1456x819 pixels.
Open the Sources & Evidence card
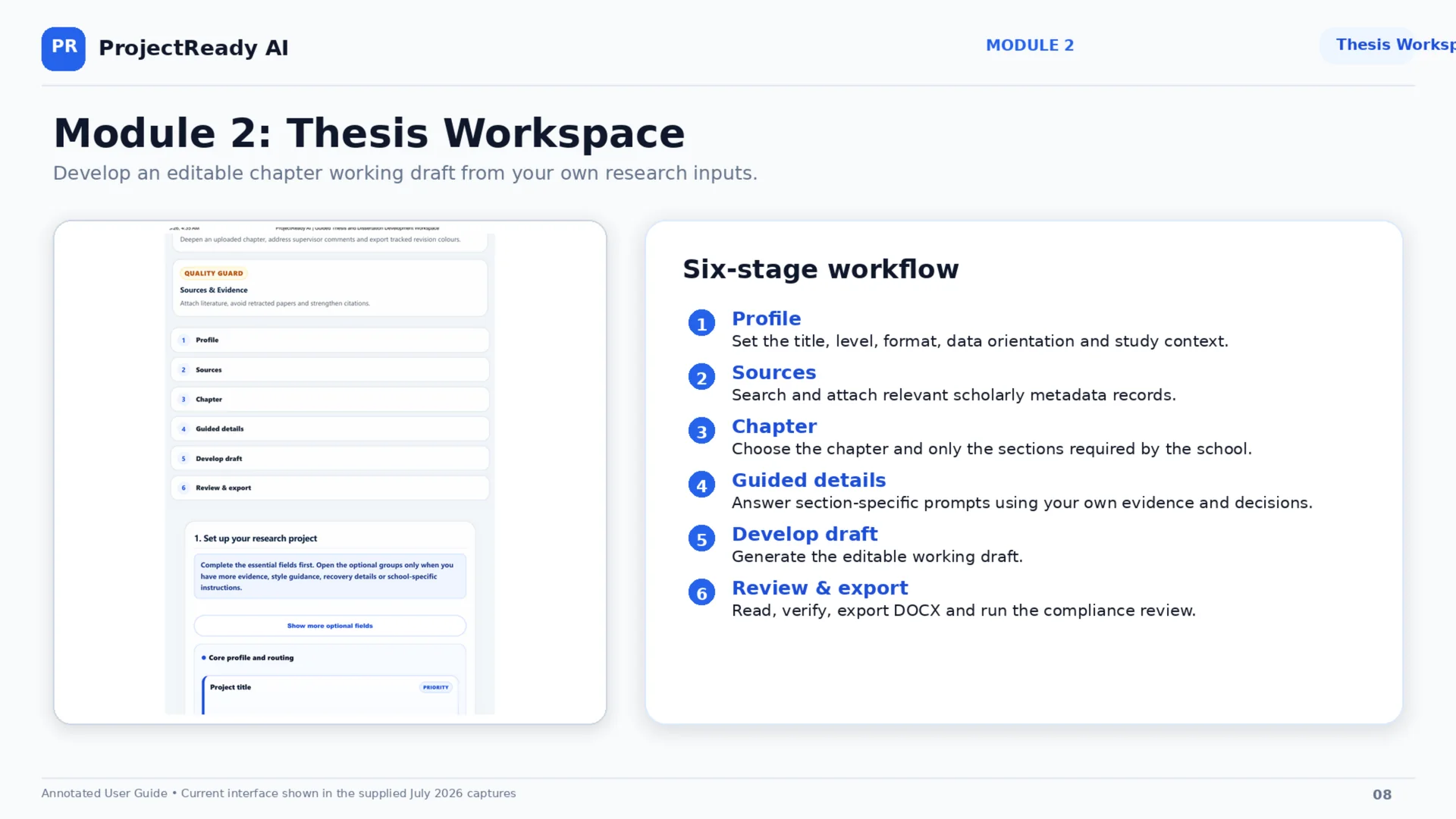(x=330, y=288)
